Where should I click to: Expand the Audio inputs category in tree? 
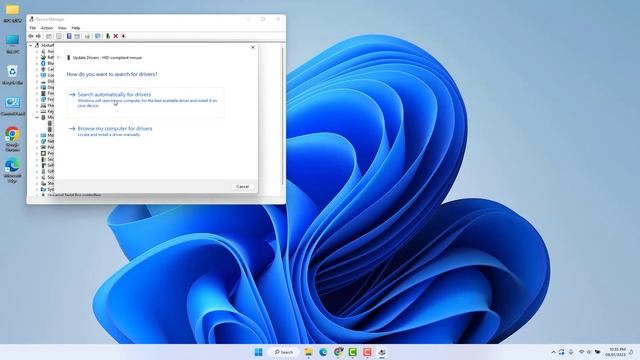[x=37, y=51]
